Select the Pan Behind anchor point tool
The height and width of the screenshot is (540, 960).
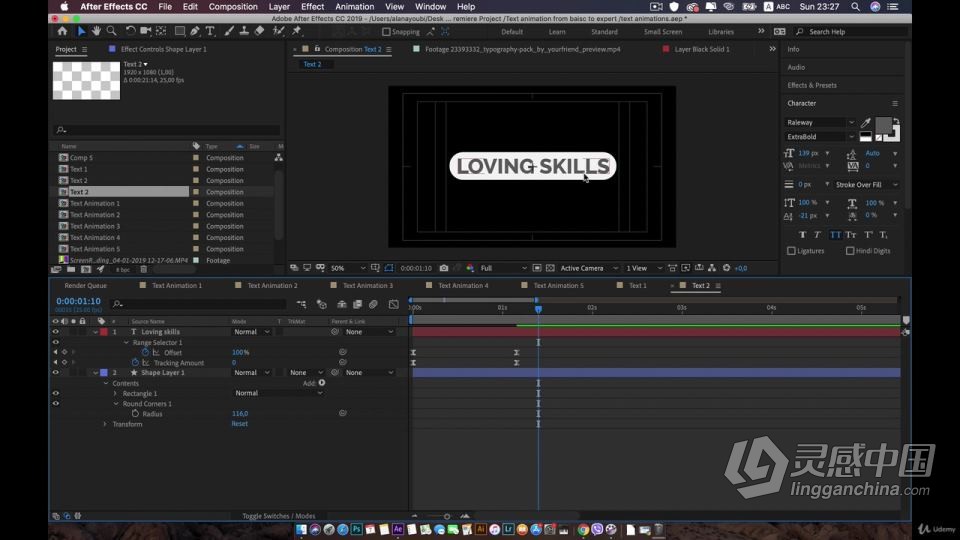[161, 31]
